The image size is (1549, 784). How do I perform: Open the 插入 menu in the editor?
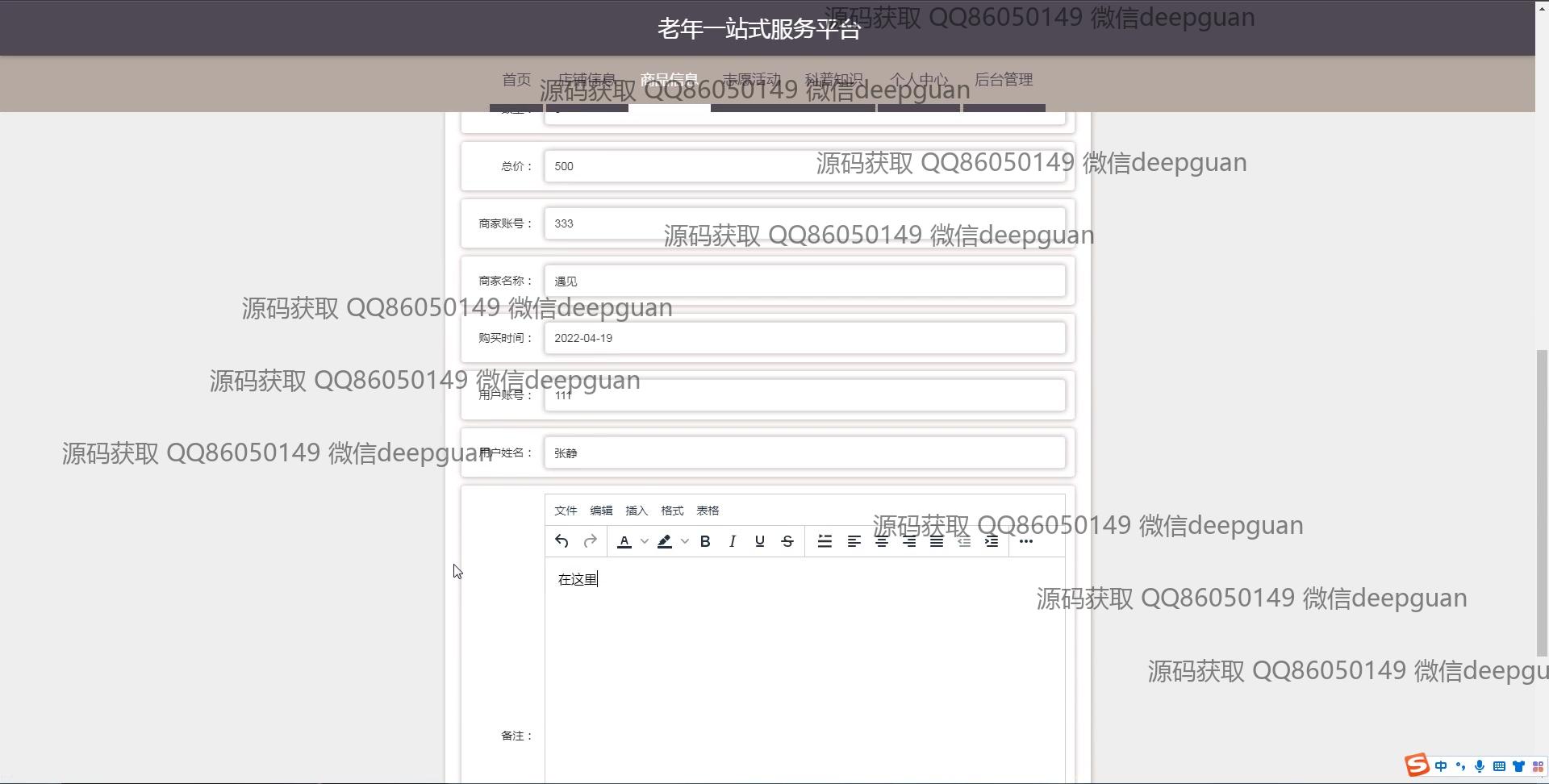click(x=637, y=511)
